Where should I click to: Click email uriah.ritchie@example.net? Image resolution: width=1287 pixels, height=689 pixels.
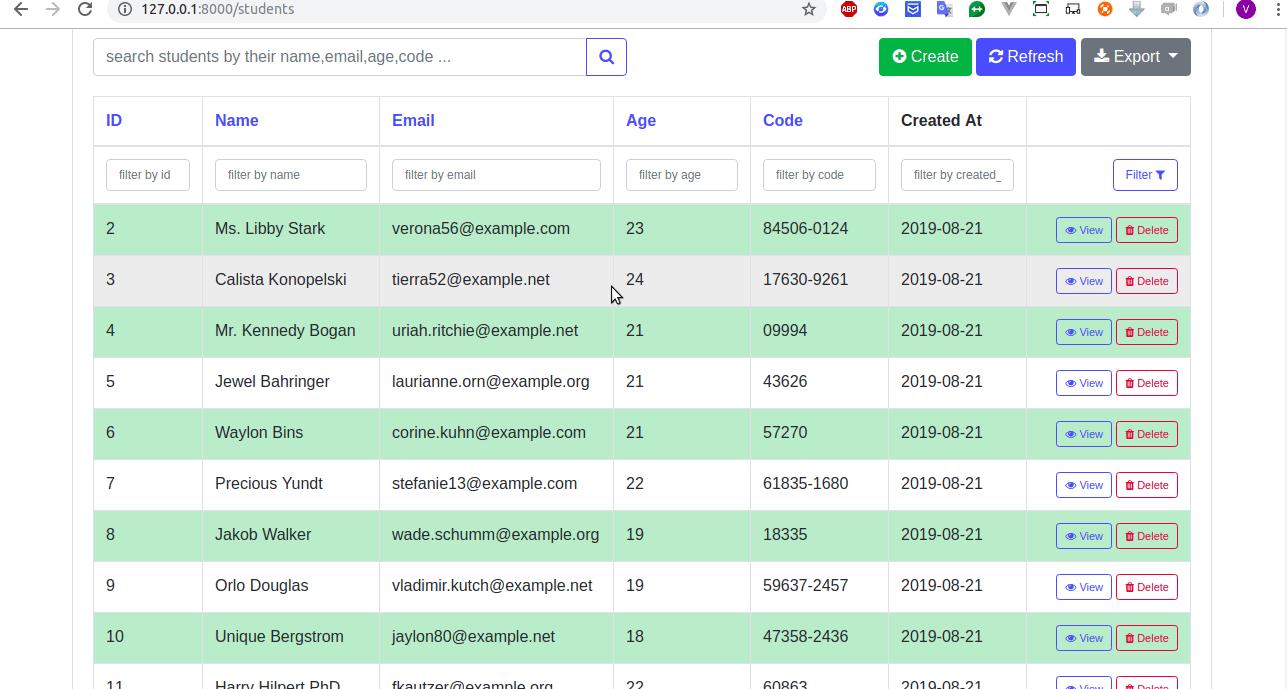(485, 331)
